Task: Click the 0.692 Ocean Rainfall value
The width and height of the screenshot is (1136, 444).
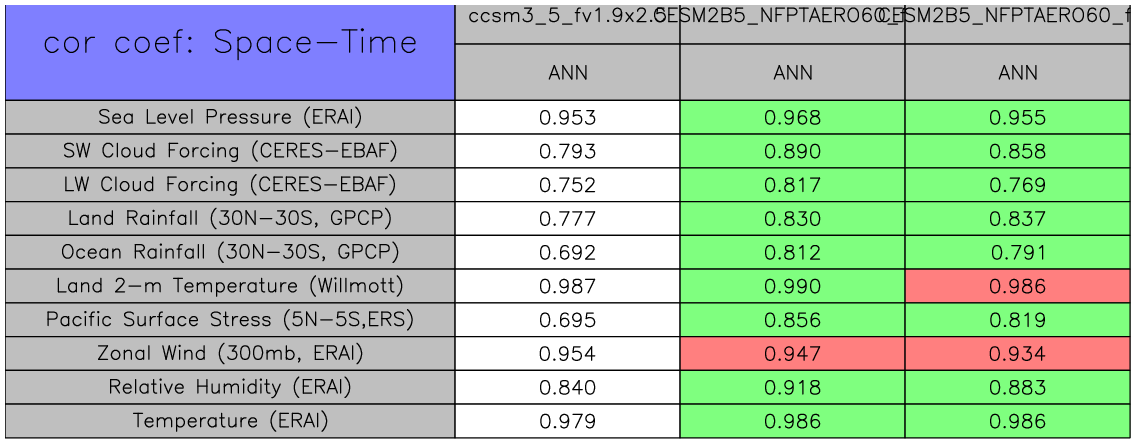Action: pos(567,253)
